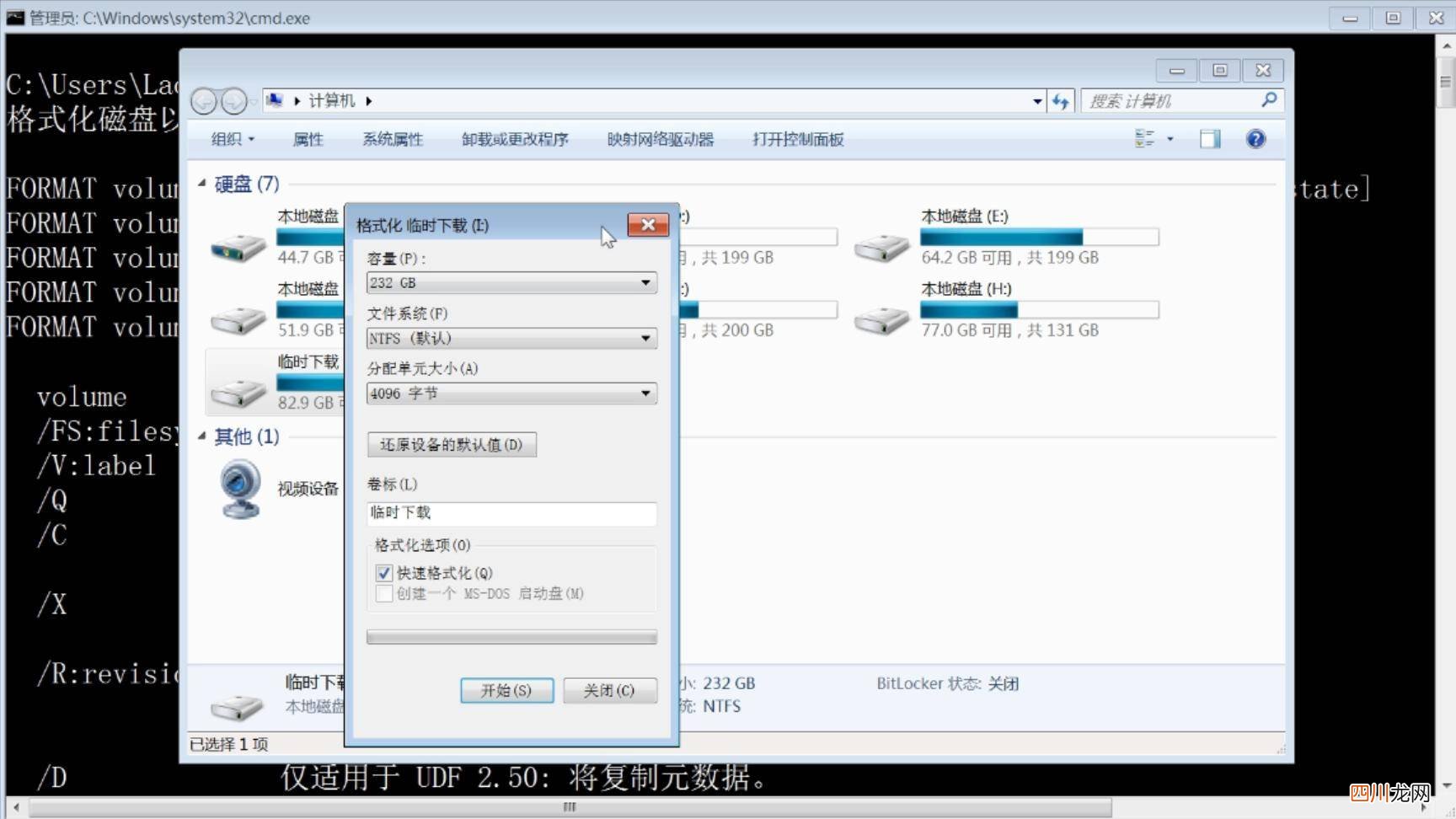Click 还原设备的默认值 button
The image size is (1456, 819).
(452, 444)
